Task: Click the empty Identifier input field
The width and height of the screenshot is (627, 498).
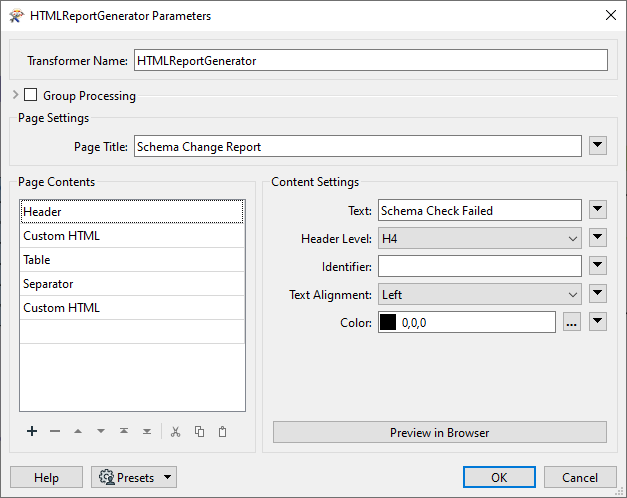Action: pyautogui.click(x=479, y=266)
